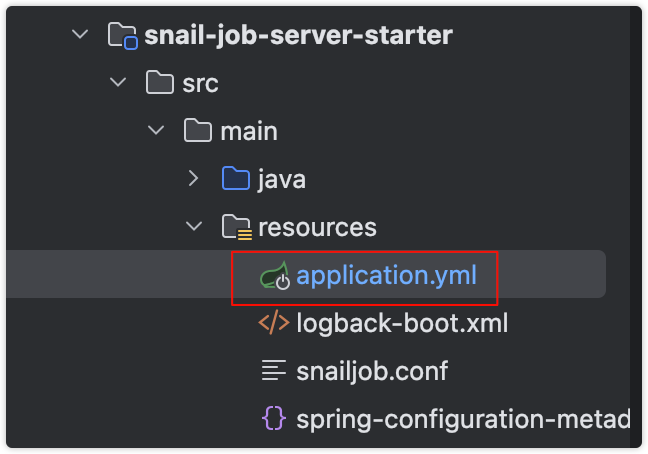Screen dimensions: 648x454
Task: Select the snailjob.conf file name
Action: [x=372, y=371]
